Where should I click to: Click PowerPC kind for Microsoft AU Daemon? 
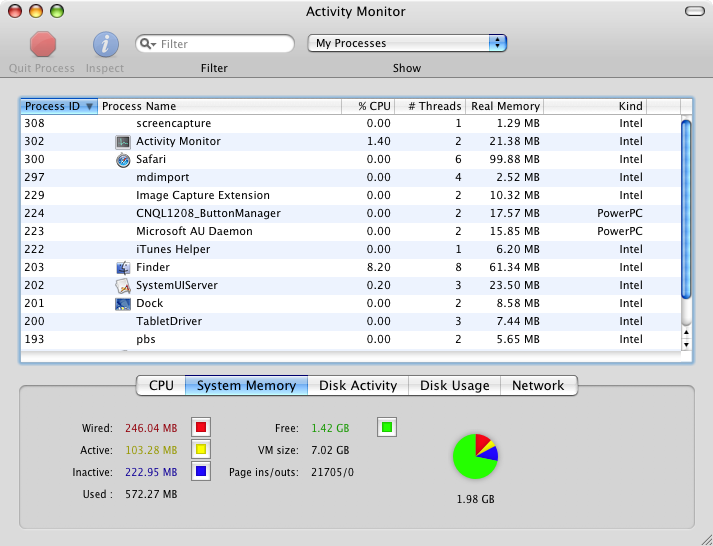click(x=619, y=231)
